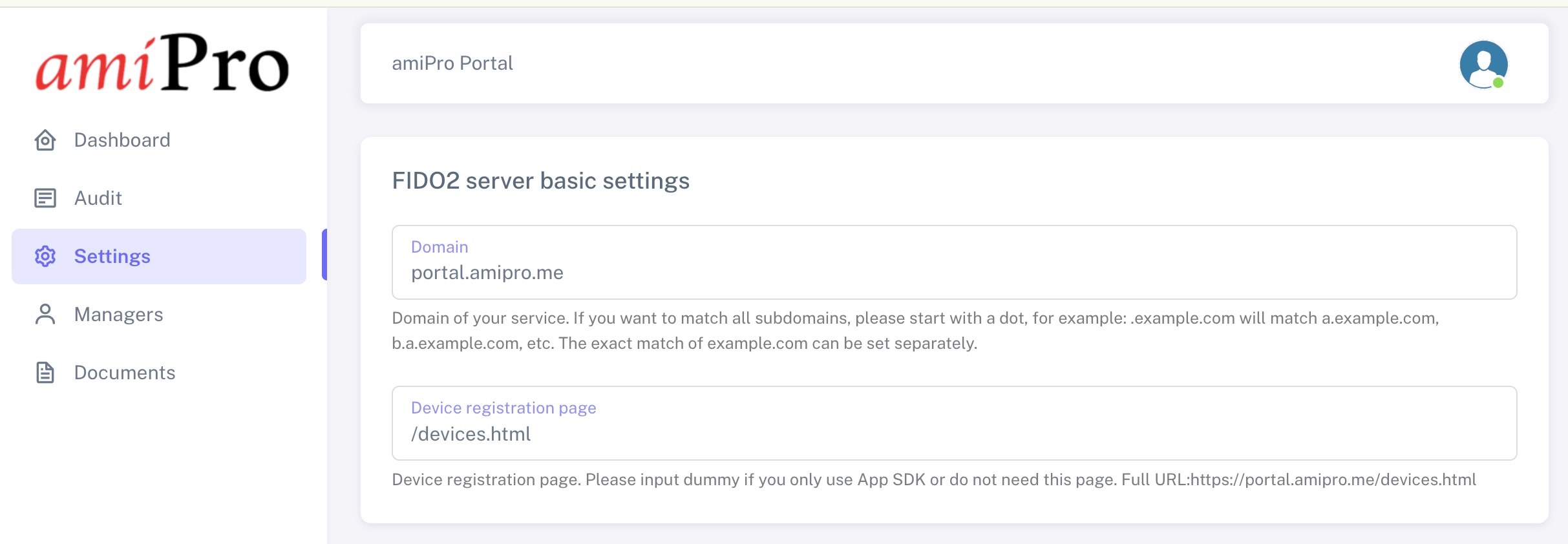This screenshot has width=1568, height=544.
Task: Click the Documents file icon
Action: (45, 373)
